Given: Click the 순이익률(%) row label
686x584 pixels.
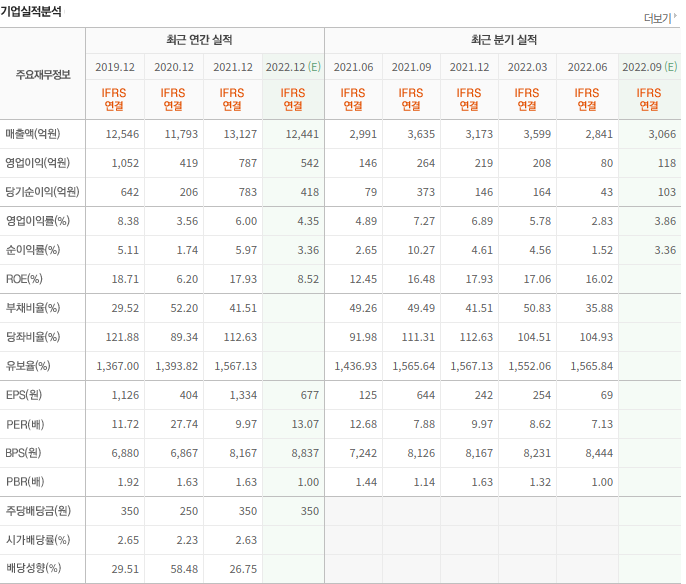Looking at the screenshot, I should (x=33, y=250).
